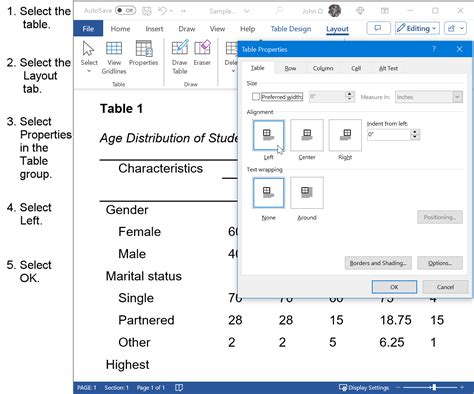The image size is (474, 394).
Task: Toggle the AutoSave switch
Action: 125,11
